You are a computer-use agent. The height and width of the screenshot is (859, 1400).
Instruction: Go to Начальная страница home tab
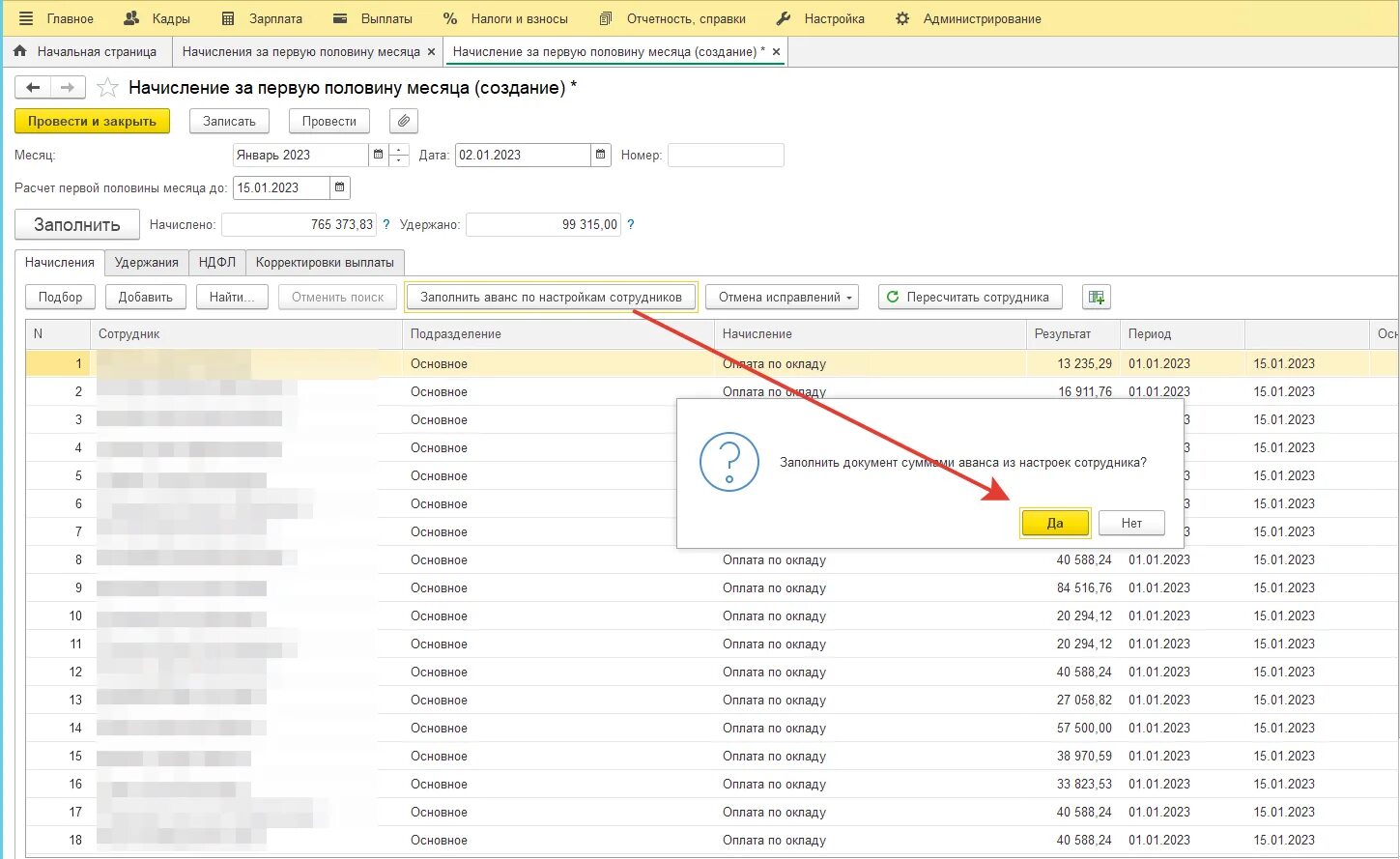tap(85, 51)
